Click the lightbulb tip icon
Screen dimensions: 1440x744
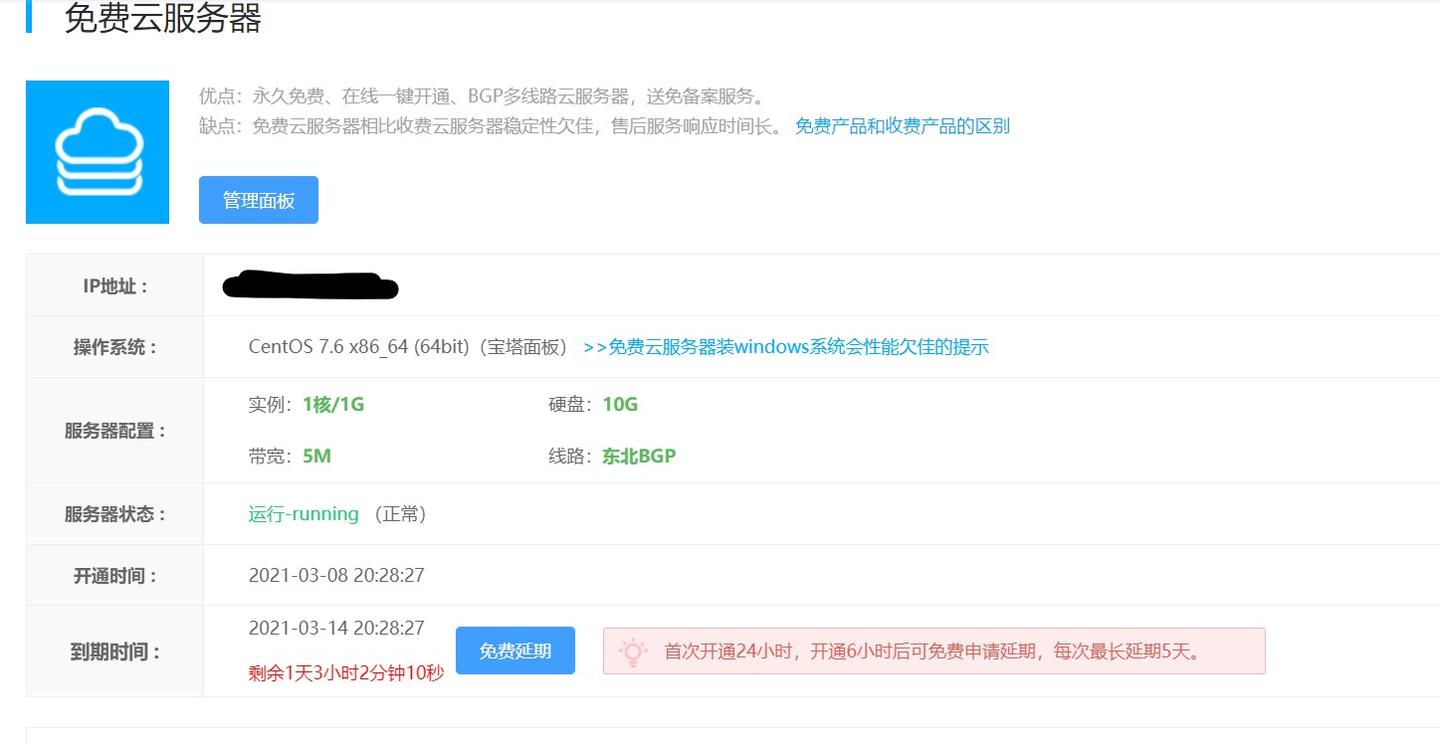633,652
